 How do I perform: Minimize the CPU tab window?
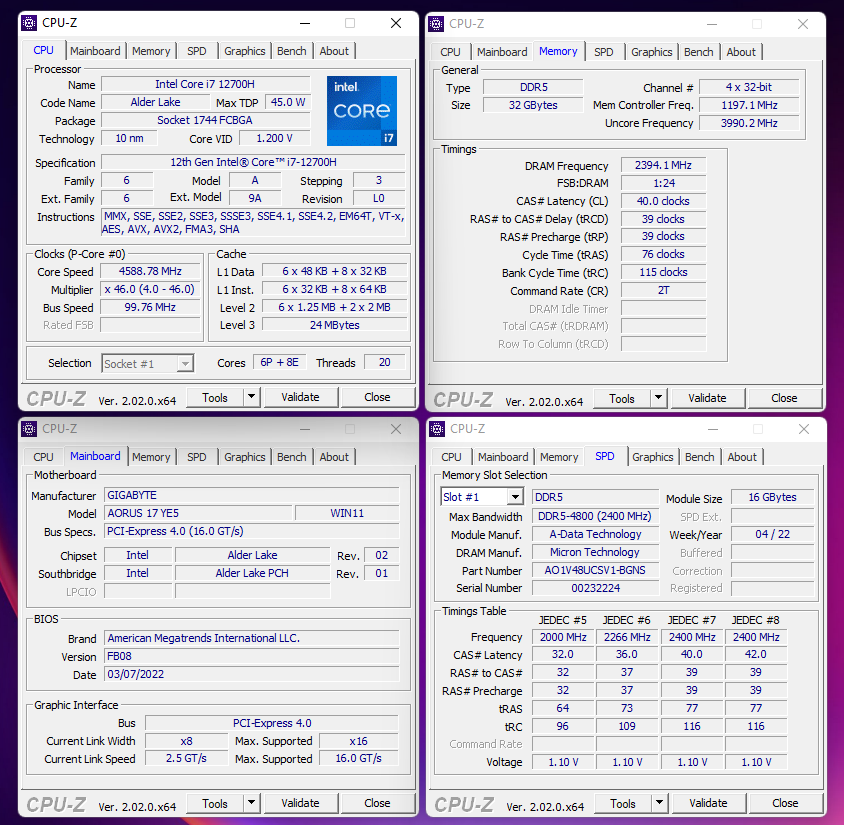click(x=305, y=23)
